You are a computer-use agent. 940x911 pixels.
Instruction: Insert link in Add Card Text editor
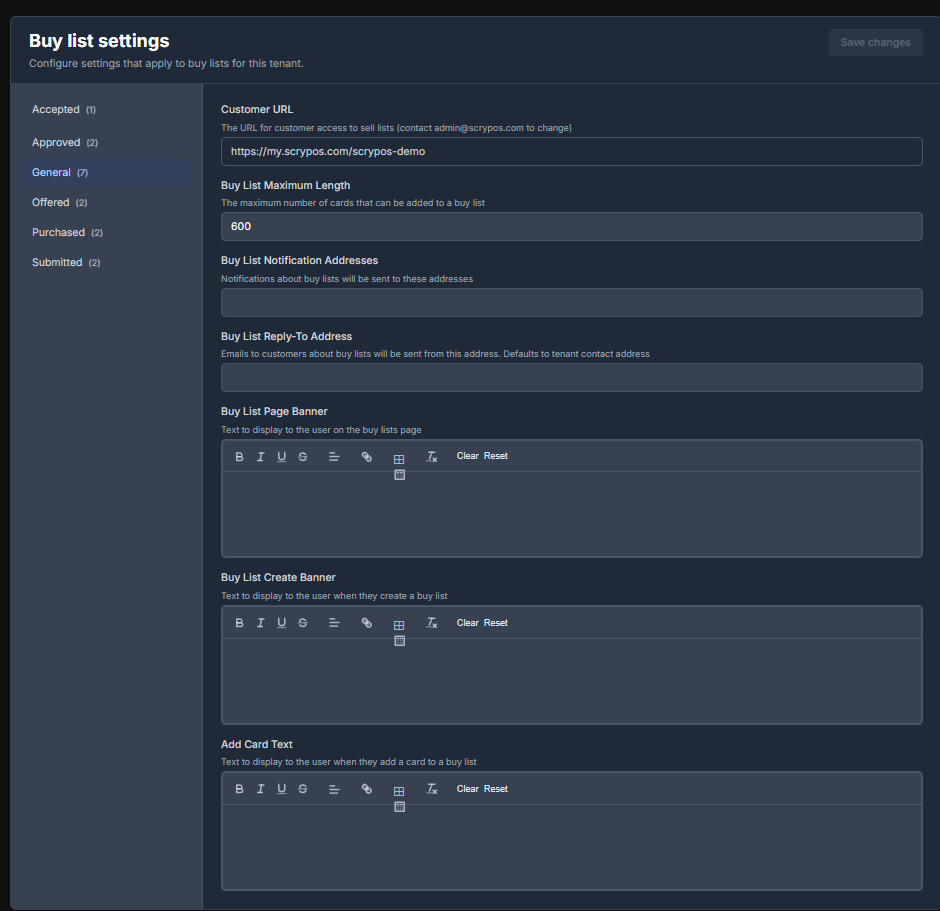366,789
